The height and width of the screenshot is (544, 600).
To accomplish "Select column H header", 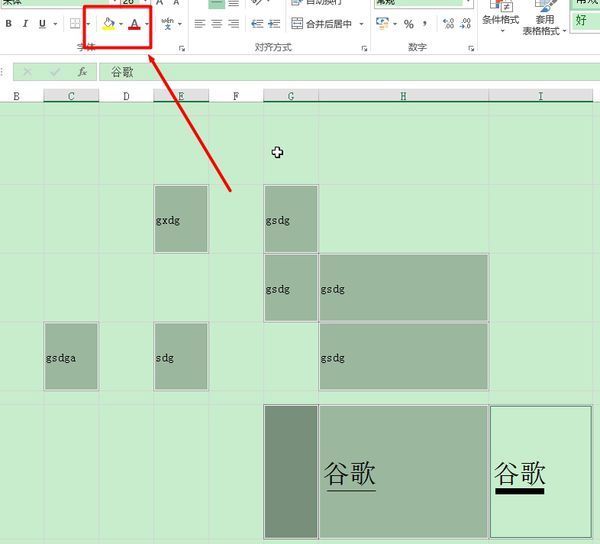I will click(403, 96).
